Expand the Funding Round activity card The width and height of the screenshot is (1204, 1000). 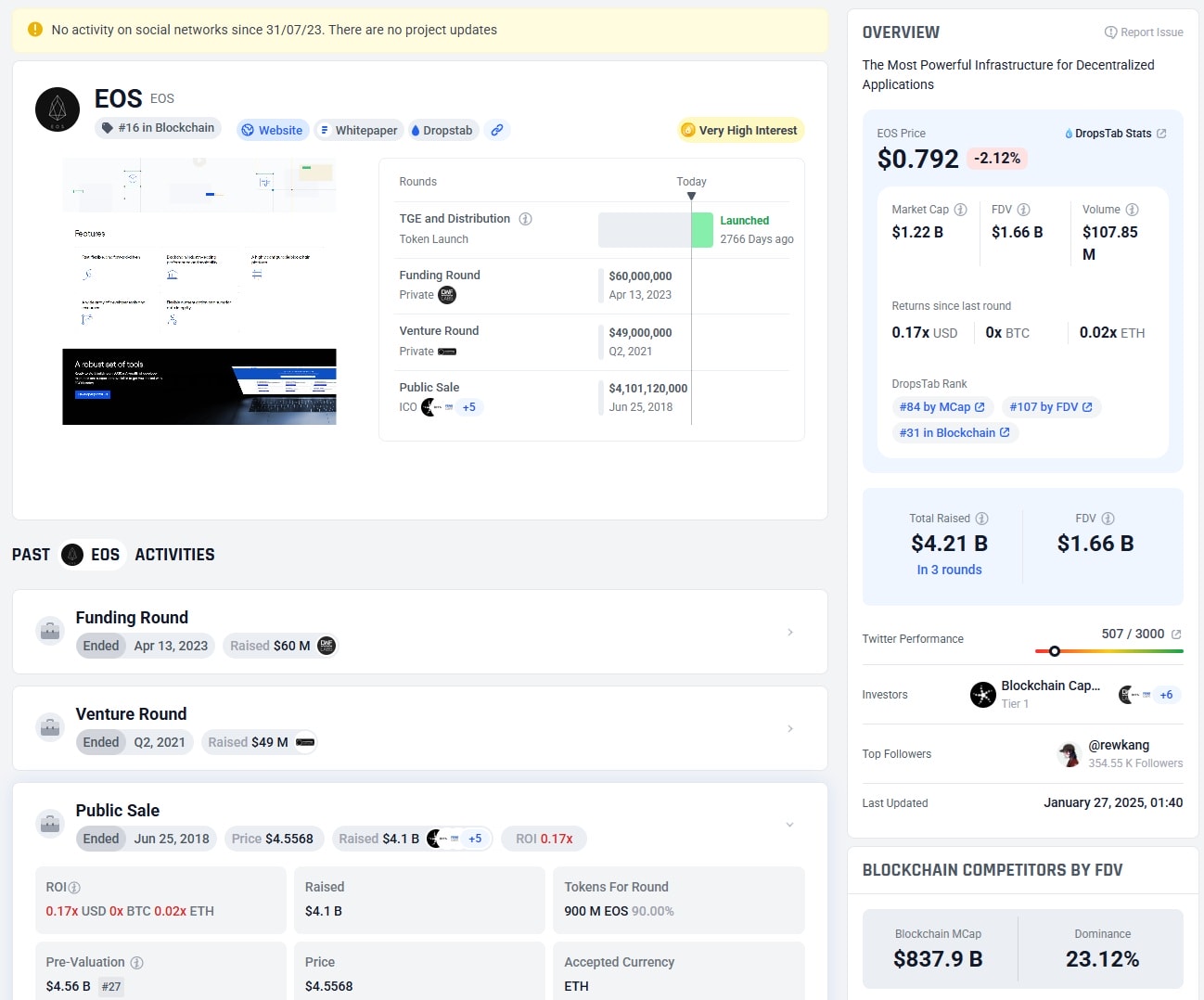coord(790,632)
